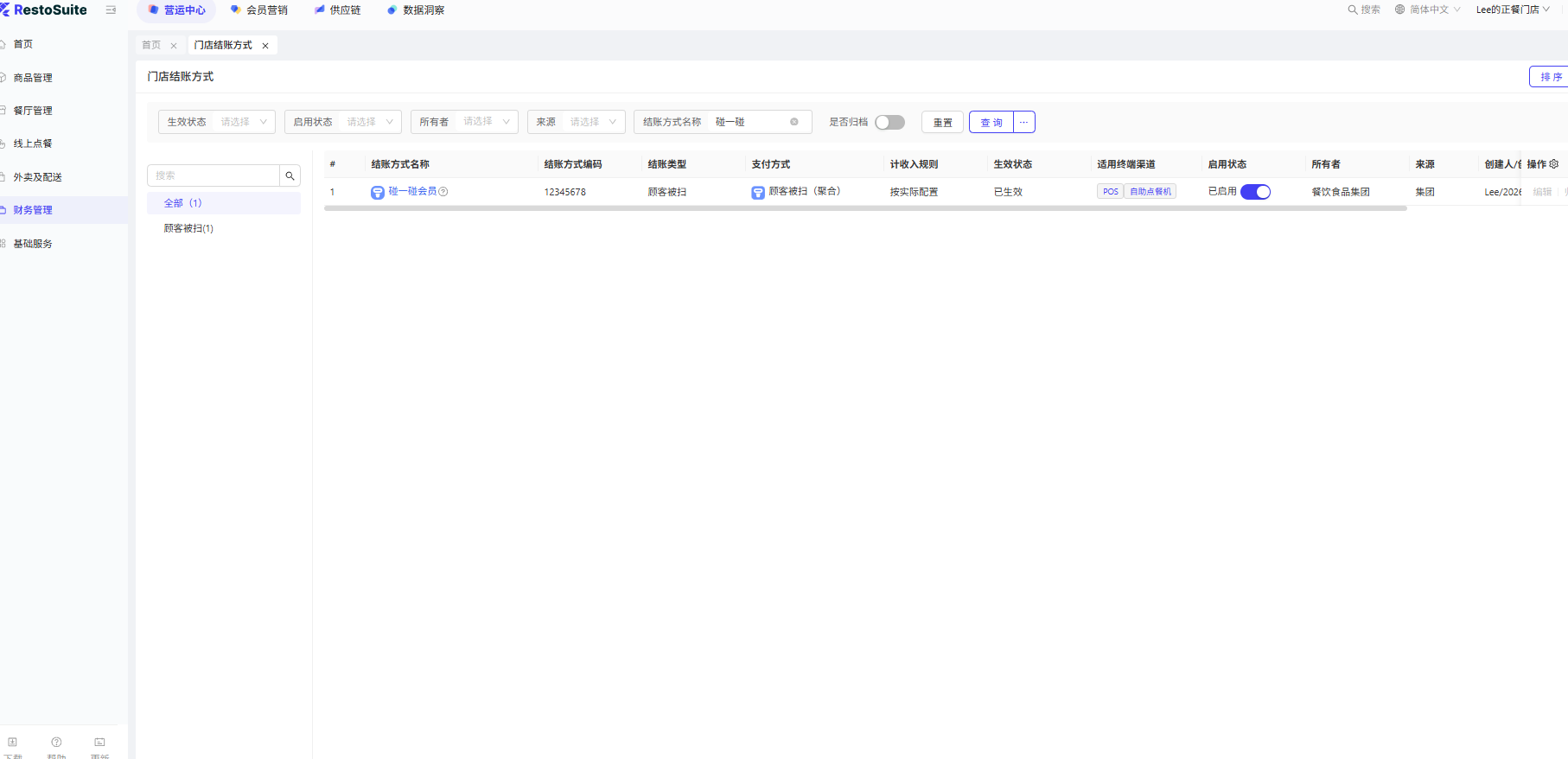Switch language via 简体中文 selector
The image size is (1568, 759).
pyautogui.click(x=1427, y=10)
